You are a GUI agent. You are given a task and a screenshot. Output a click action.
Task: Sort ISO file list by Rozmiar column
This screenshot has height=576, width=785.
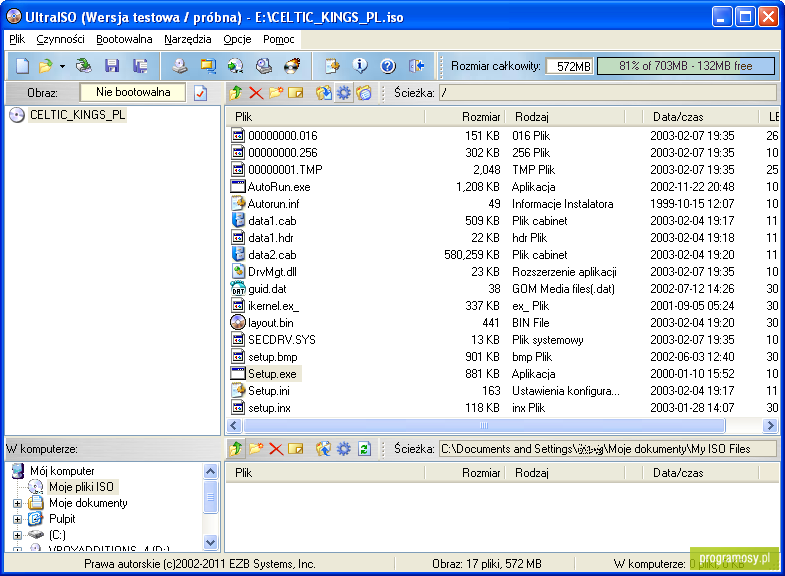[x=465, y=117]
